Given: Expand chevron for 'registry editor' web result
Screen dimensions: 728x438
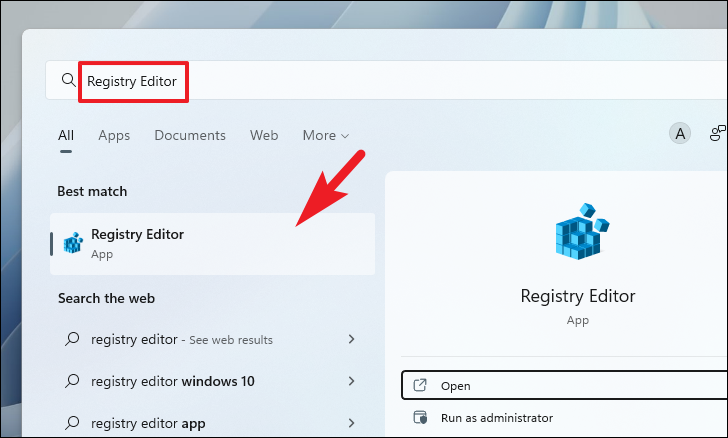Looking at the screenshot, I should (351, 340).
